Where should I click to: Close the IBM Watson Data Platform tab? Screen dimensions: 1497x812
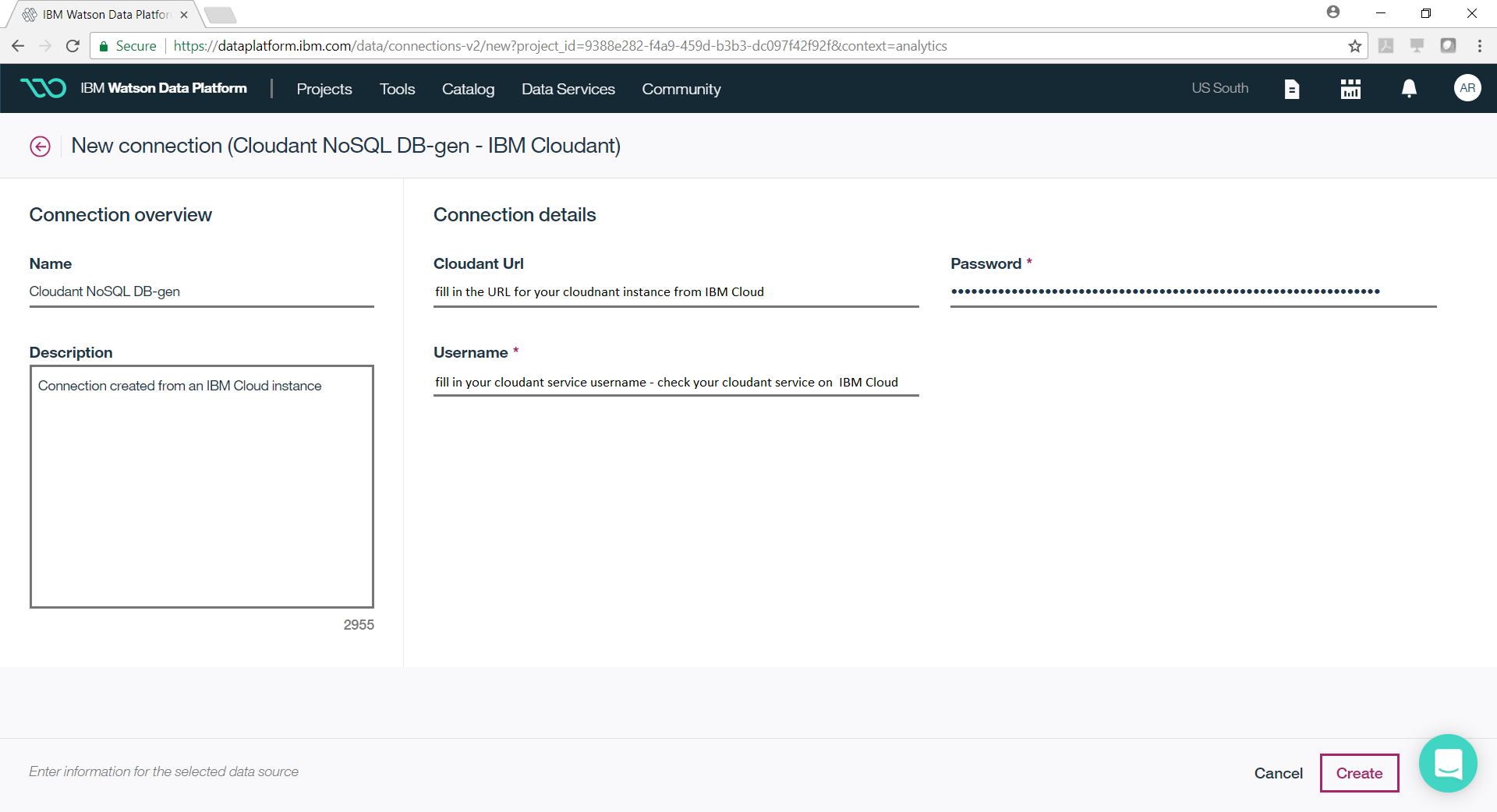[x=184, y=15]
